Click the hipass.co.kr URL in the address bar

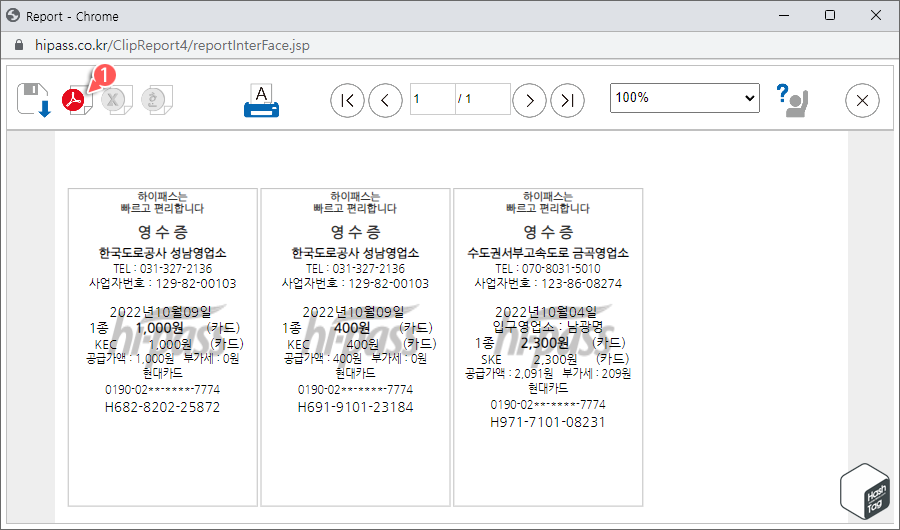click(x=172, y=45)
